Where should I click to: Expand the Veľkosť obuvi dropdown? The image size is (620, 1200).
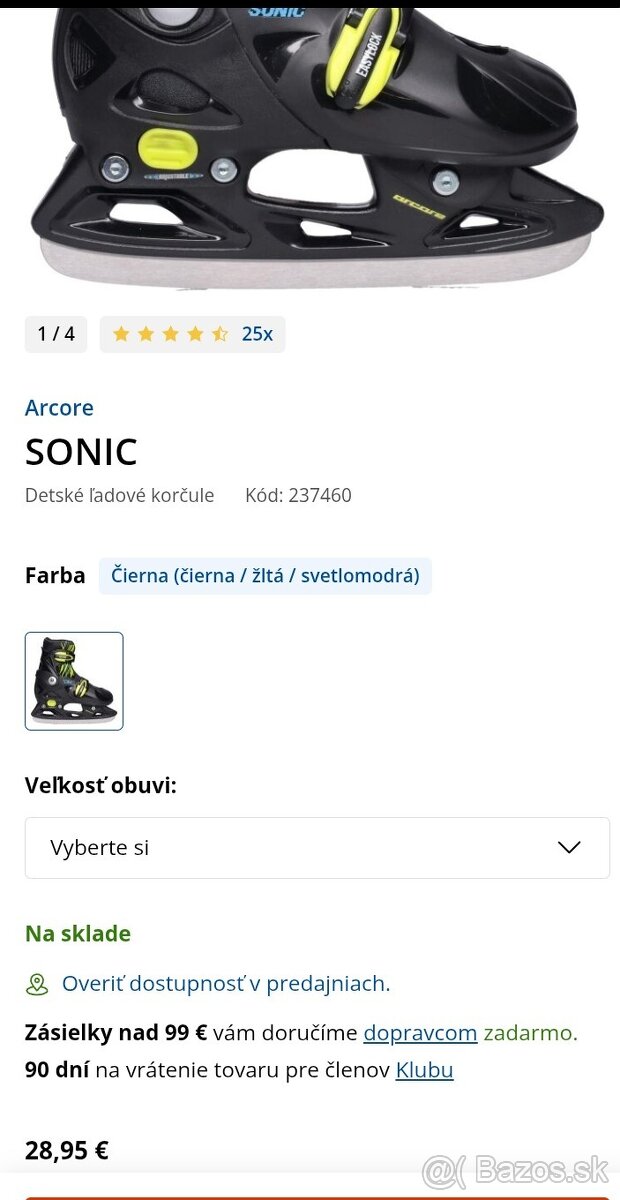[x=317, y=848]
